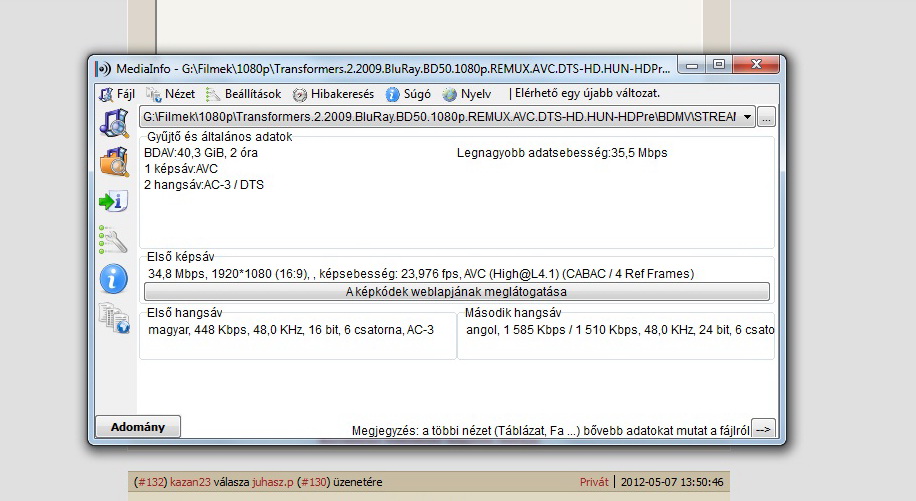This screenshot has width=916, height=501.
Task: Select the '1 képsáv:AVC' line
Action: [x=181, y=169]
